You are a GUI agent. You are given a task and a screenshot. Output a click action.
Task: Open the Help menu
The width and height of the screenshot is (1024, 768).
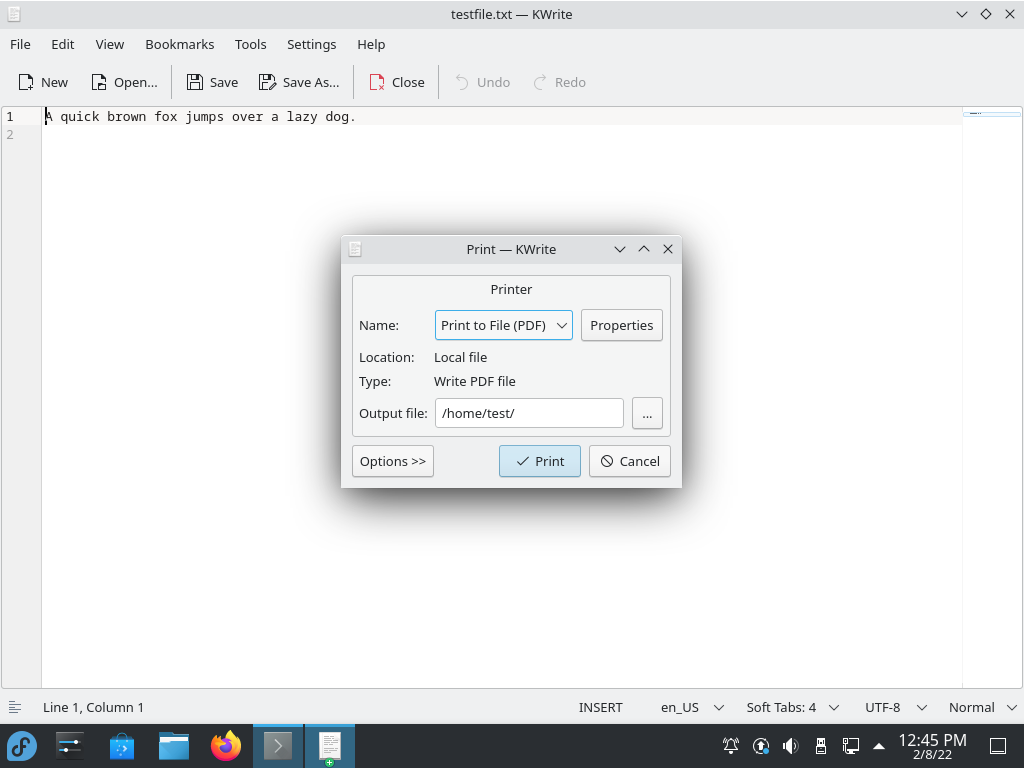point(371,44)
